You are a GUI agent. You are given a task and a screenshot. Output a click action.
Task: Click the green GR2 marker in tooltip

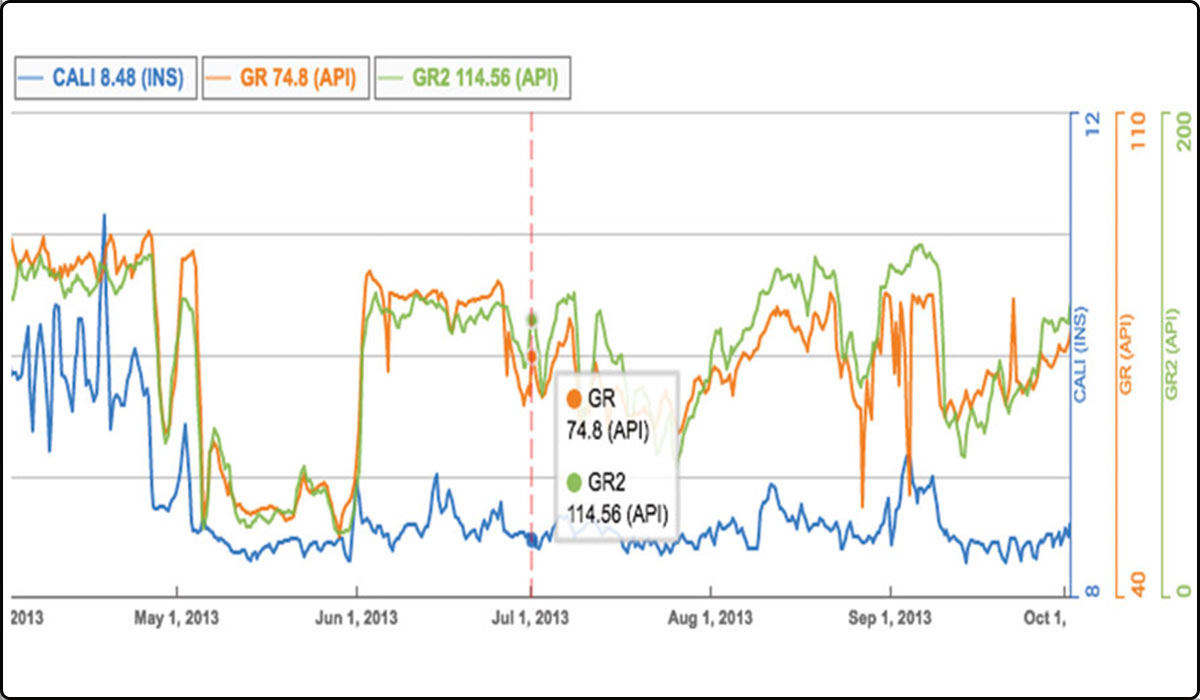click(x=574, y=484)
